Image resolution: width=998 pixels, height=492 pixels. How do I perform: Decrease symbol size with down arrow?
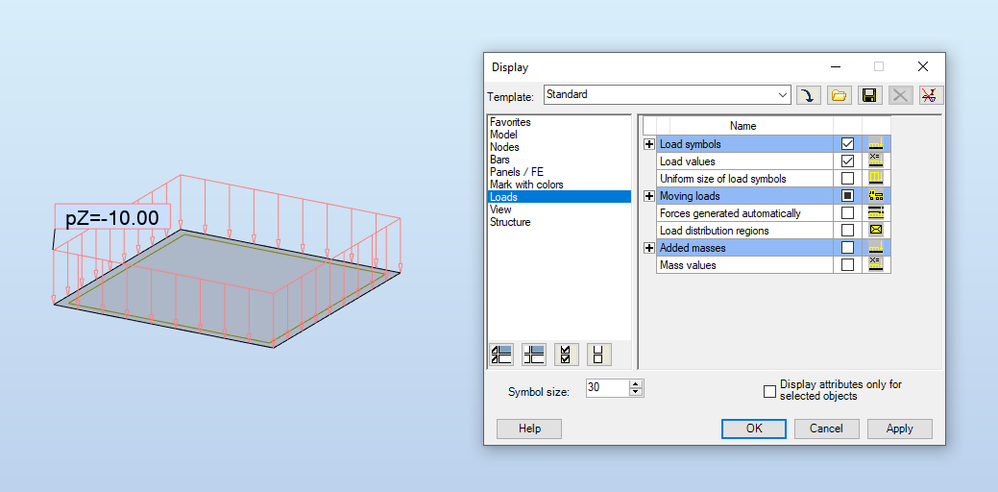[x=636, y=392]
